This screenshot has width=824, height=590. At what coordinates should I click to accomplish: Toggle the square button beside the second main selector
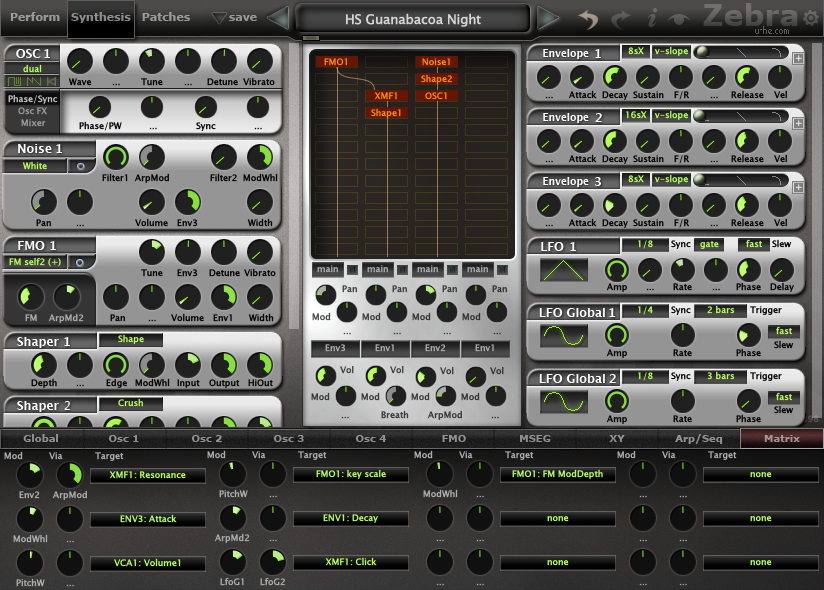click(x=402, y=270)
